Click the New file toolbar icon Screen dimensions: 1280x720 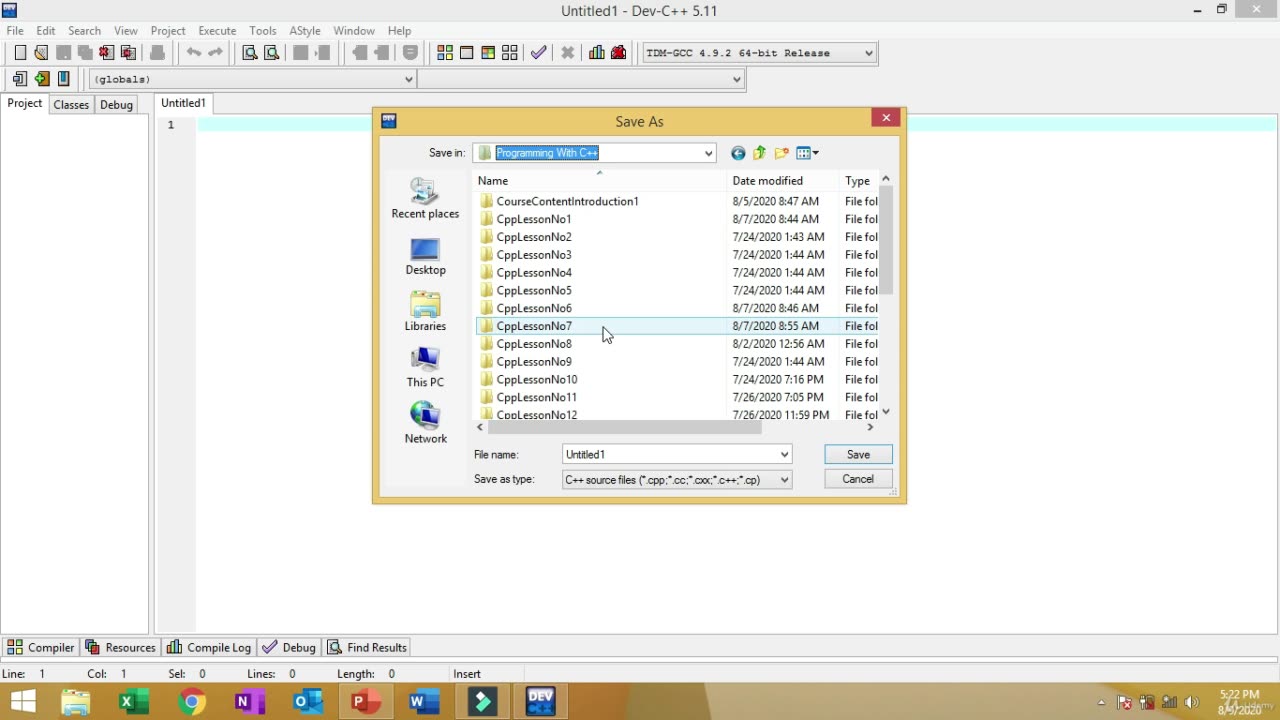tap(20, 53)
